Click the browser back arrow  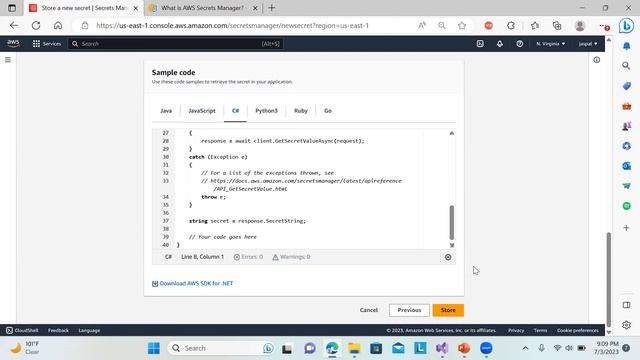14,25
